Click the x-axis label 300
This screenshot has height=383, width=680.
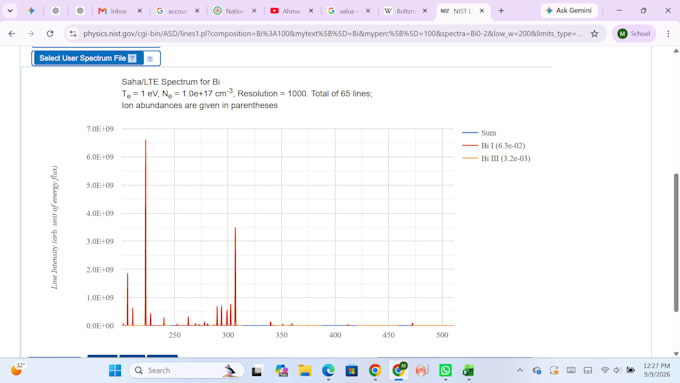click(228, 335)
